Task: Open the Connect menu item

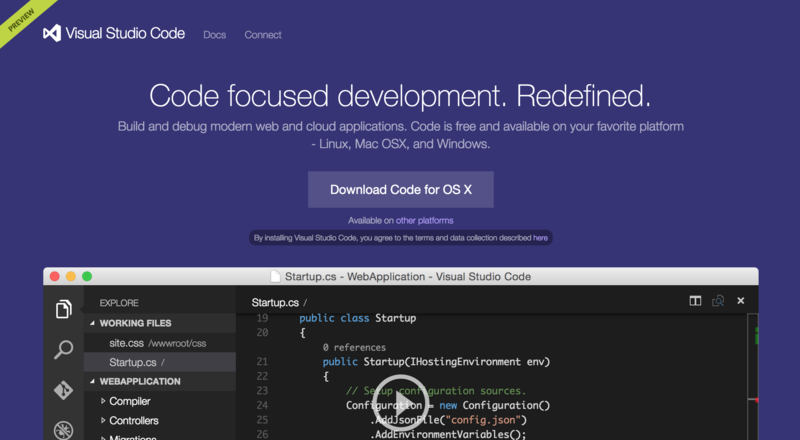Action: click(263, 35)
